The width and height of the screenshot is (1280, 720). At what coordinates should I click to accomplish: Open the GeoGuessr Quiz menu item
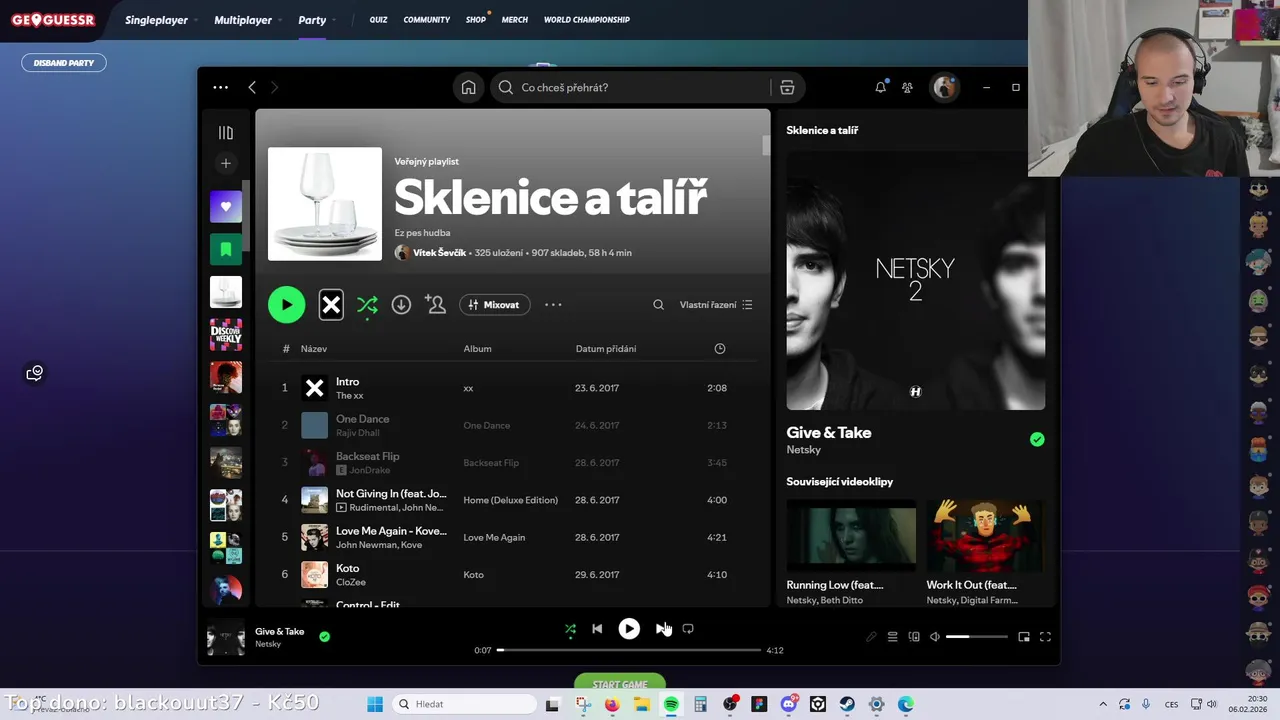coord(378,20)
